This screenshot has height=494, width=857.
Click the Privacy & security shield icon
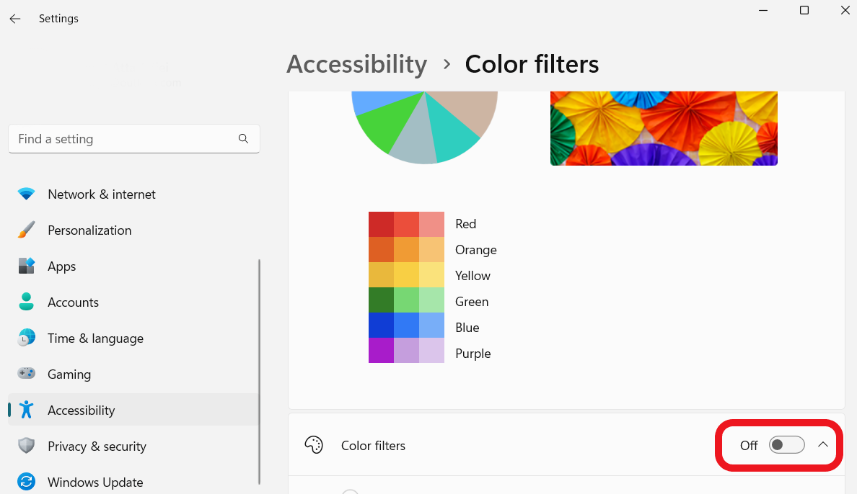(27, 446)
